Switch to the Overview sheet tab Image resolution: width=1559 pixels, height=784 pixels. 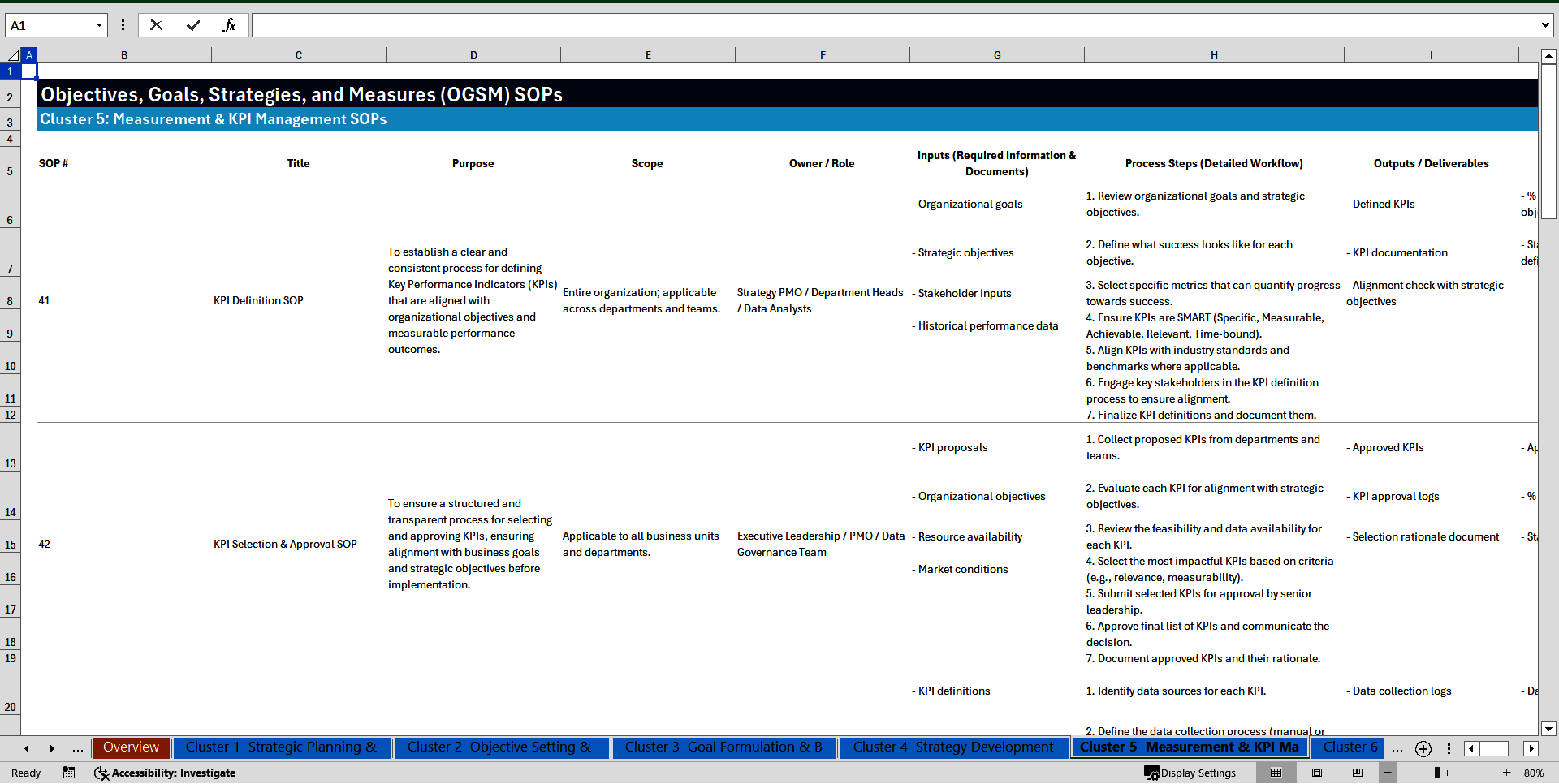[131, 747]
